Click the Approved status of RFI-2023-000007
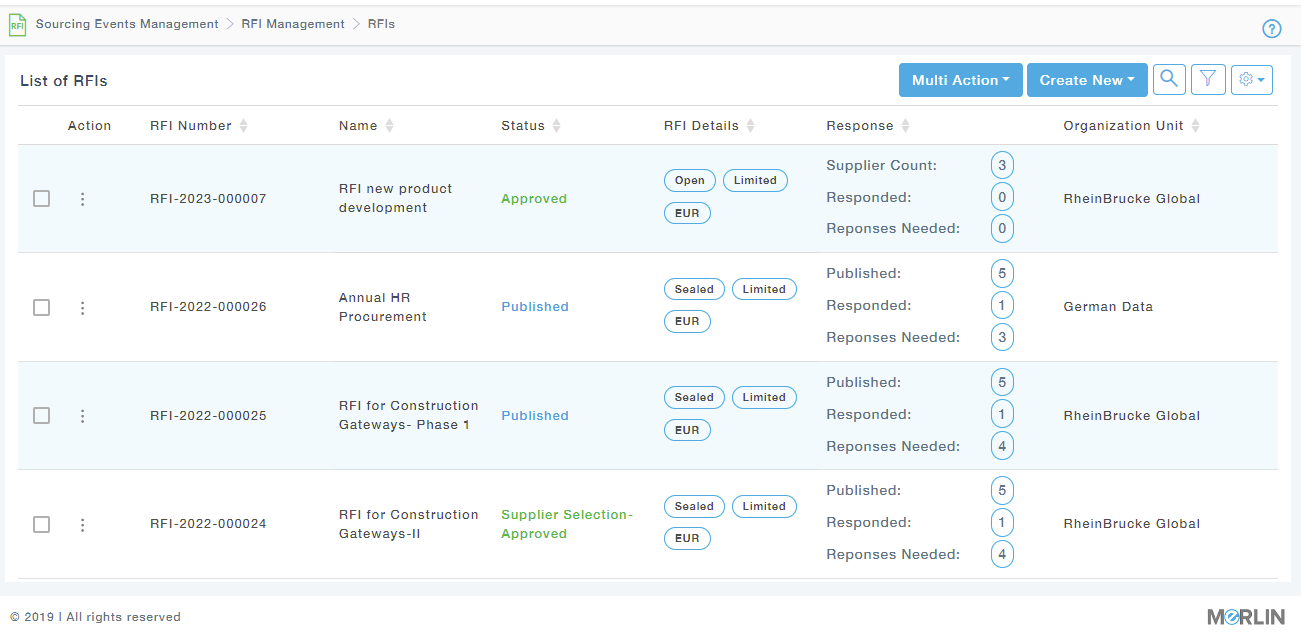 pyautogui.click(x=534, y=199)
